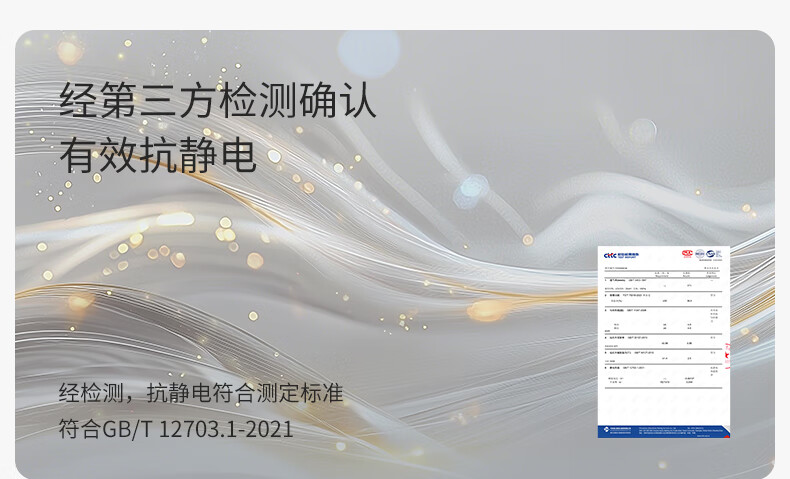Select the text 经检测，抗静电符合测定标准
The height and width of the screenshot is (479, 790).
201,393
